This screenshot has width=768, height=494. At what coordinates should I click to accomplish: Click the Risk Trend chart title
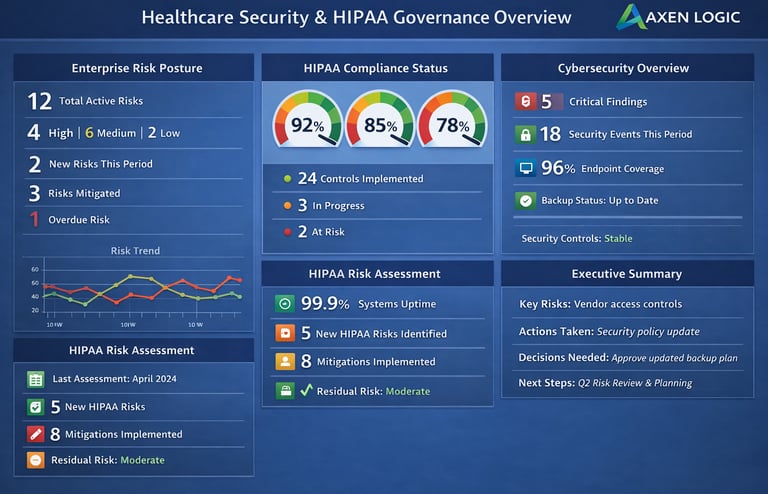tap(135, 251)
